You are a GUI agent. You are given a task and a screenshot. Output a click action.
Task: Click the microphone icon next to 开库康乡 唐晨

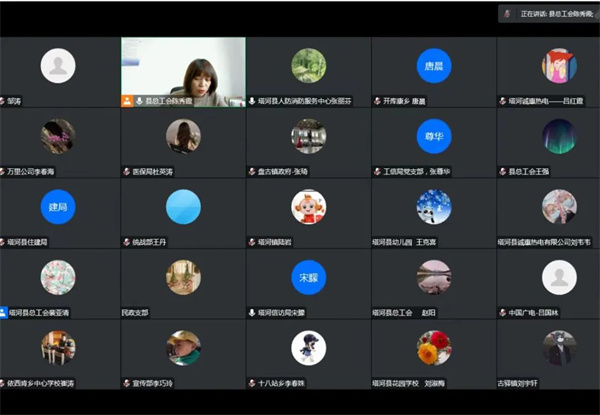[x=377, y=101]
